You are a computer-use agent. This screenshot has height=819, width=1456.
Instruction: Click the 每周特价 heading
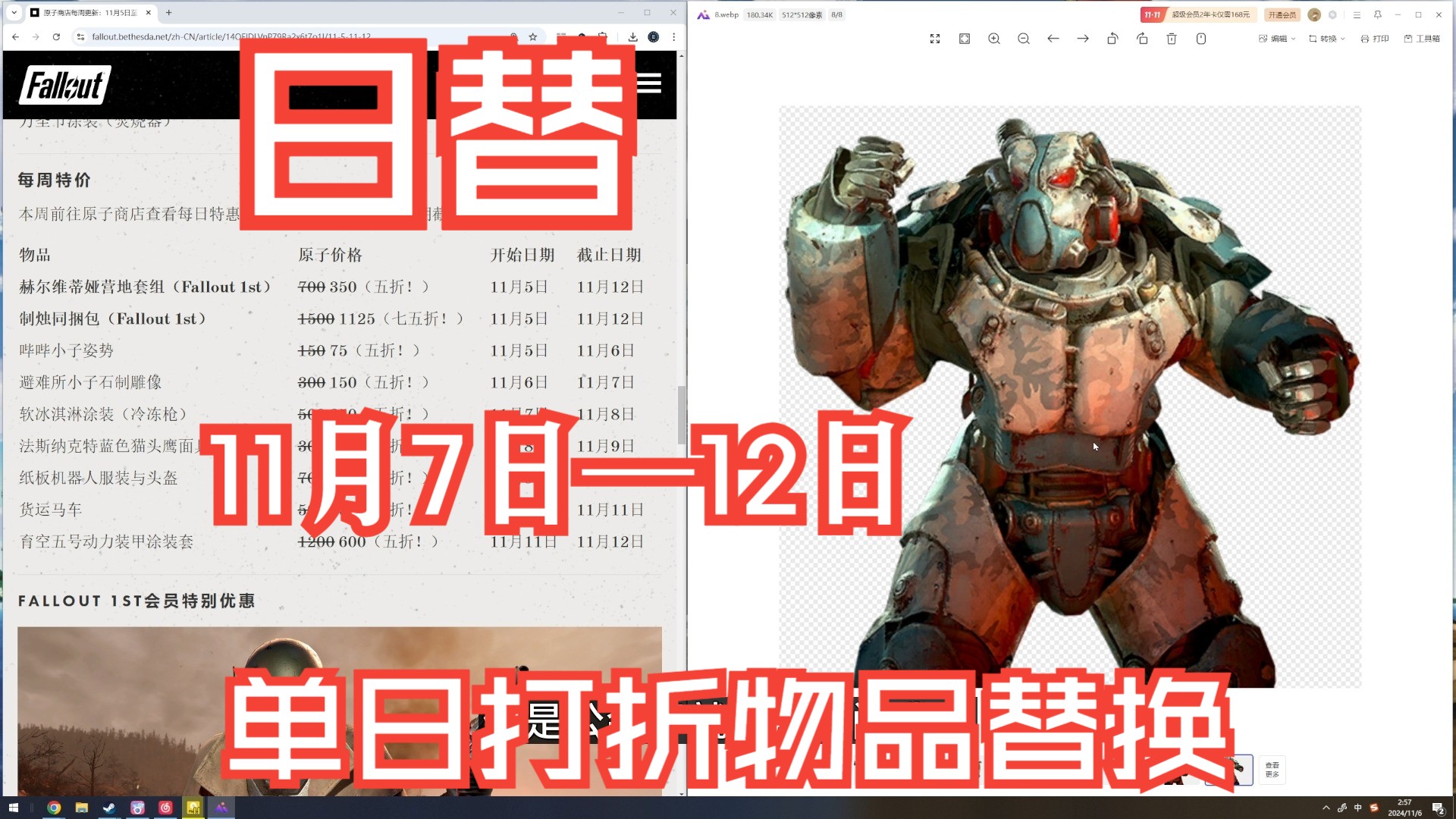point(55,180)
